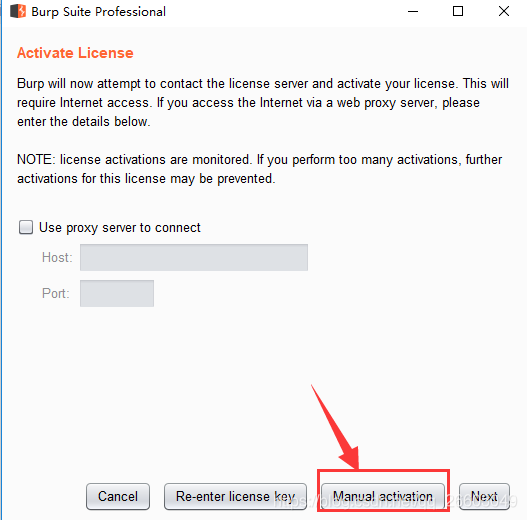Click the red arrow annotation above Manual activation
The height and width of the screenshot is (520, 527).
[335, 427]
